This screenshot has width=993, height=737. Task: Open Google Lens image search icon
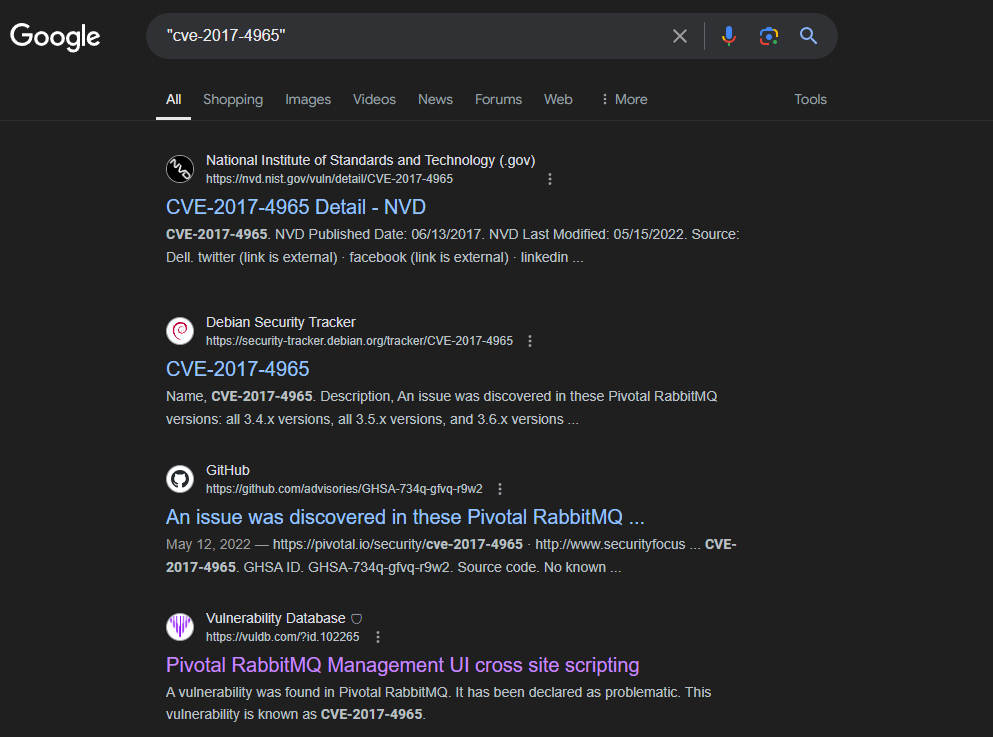pyautogui.click(x=769, y=36)
